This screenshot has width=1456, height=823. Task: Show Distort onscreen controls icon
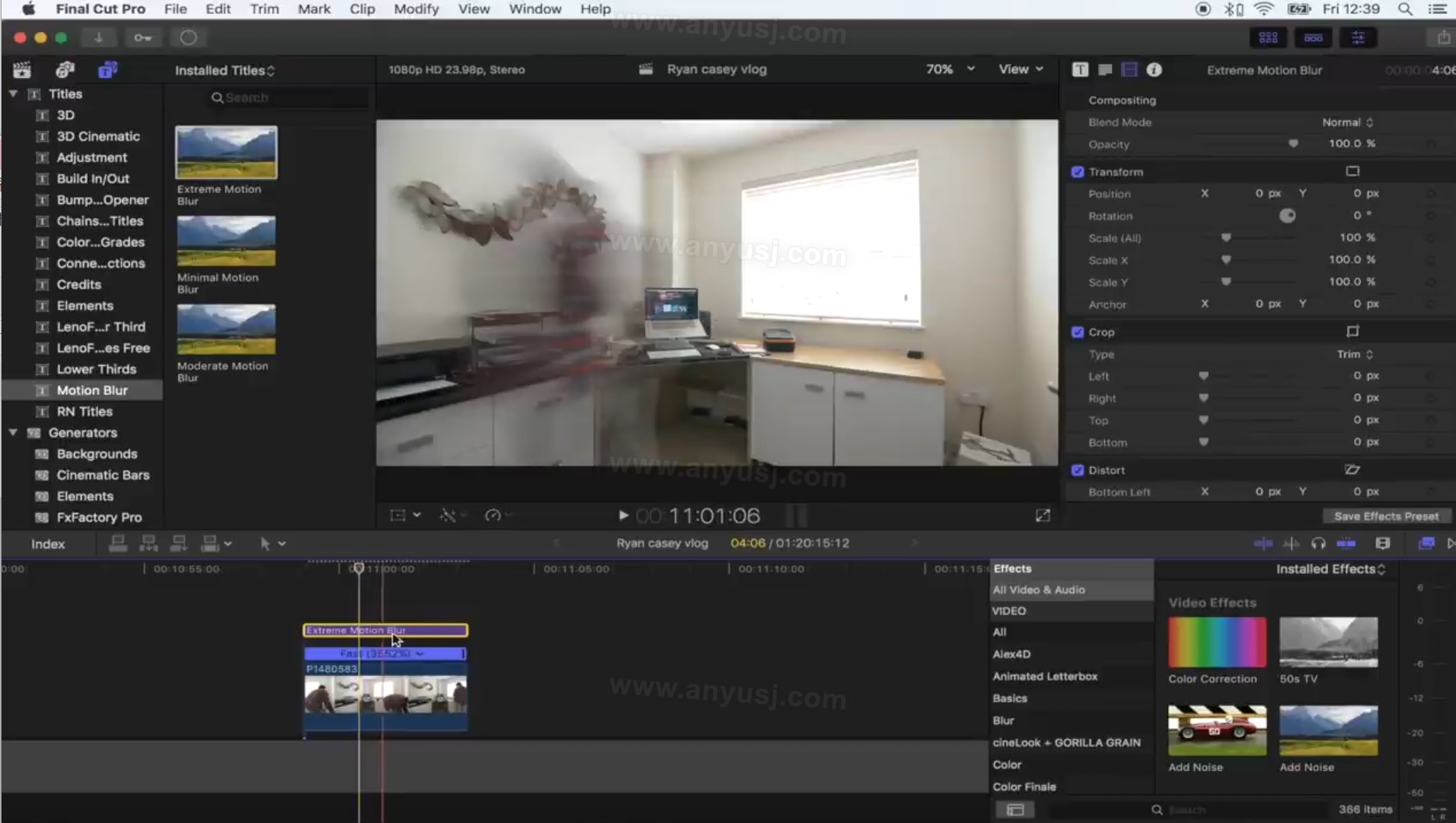(x=1353, y=470)
